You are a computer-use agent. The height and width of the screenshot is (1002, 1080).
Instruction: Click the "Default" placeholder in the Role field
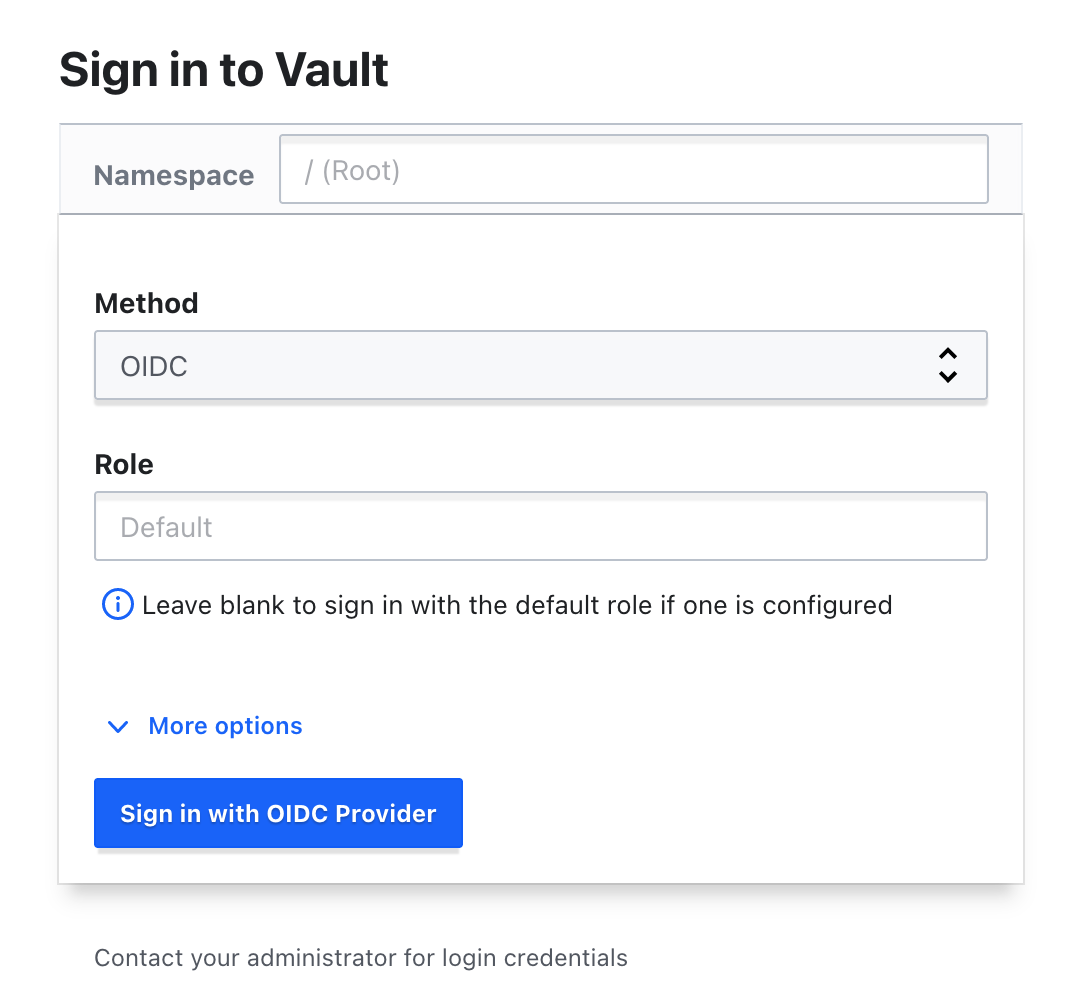(167, 527)
